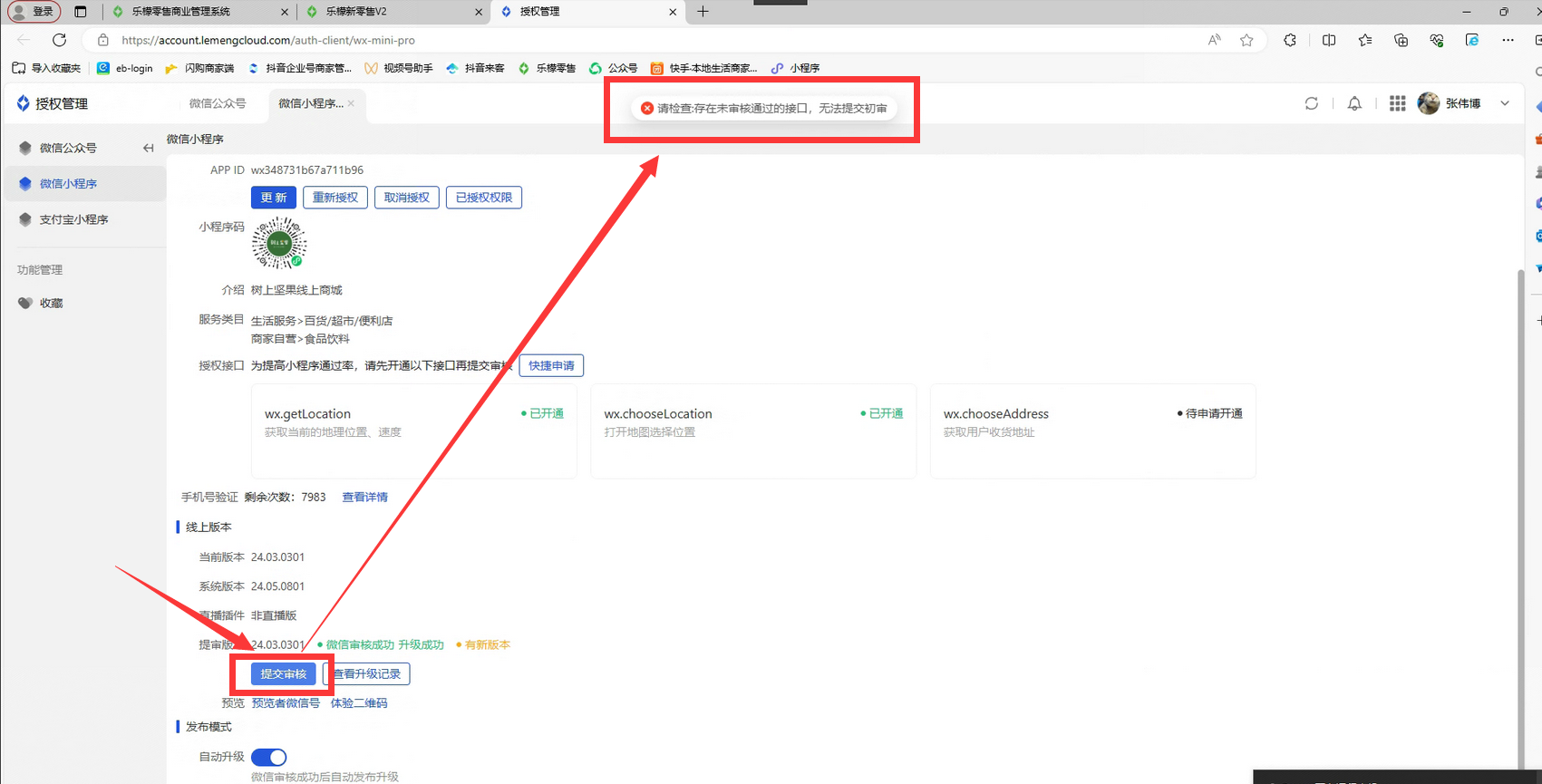Screen dimensions: 1542x784
Task: Click the Split screen icon
Action: point(1329,40)
